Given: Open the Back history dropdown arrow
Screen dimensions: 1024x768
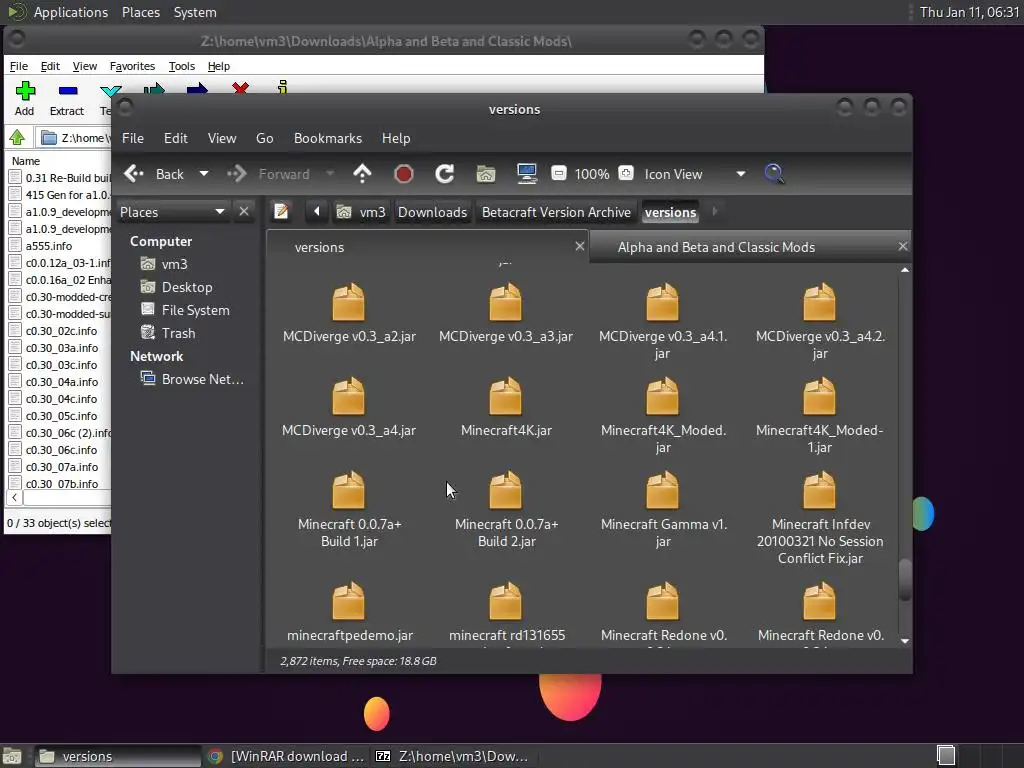Looking at the screenshot, I should (x=204, y=174).
